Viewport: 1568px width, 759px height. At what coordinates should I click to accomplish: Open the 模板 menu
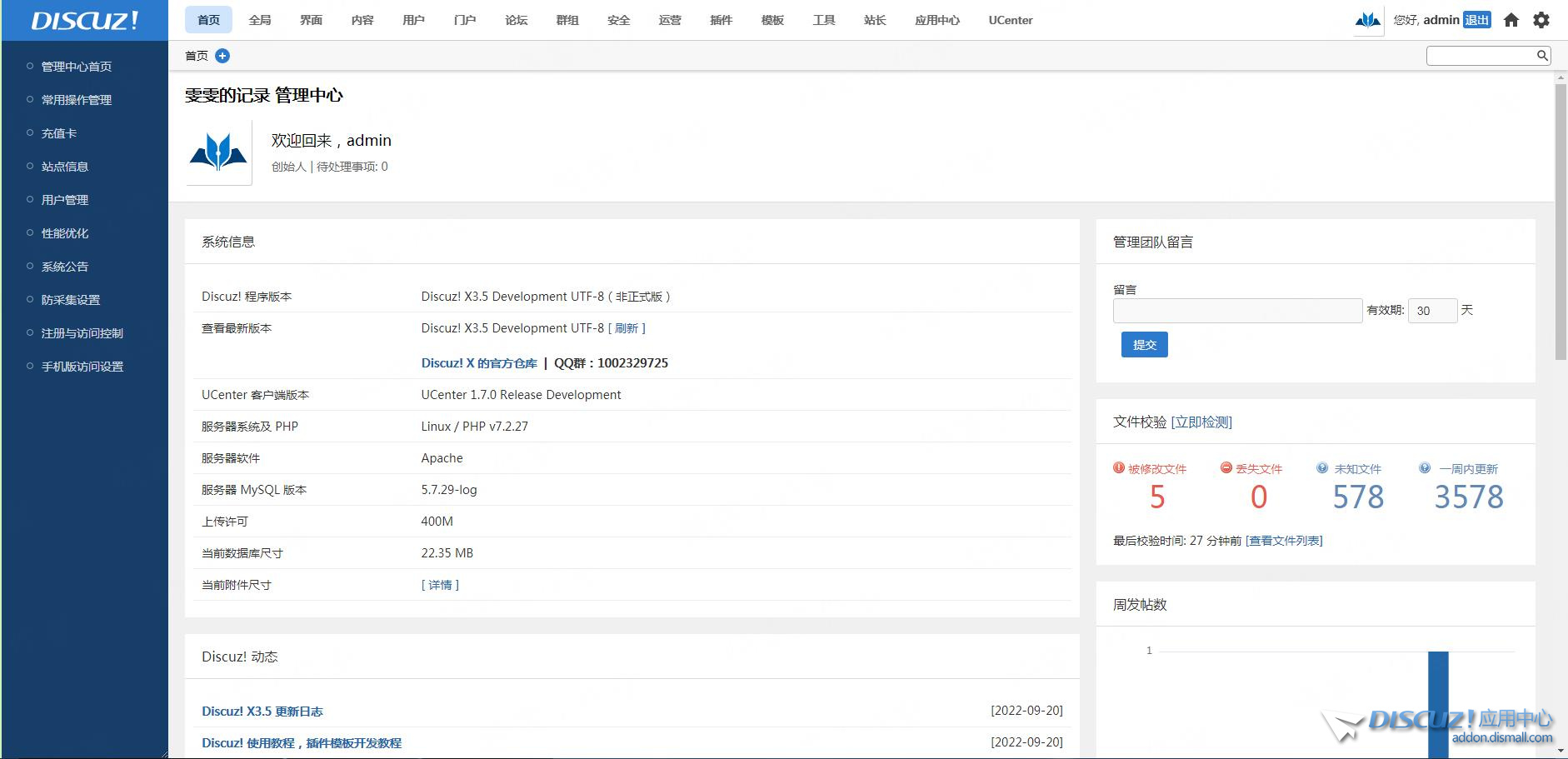[772, 20]
